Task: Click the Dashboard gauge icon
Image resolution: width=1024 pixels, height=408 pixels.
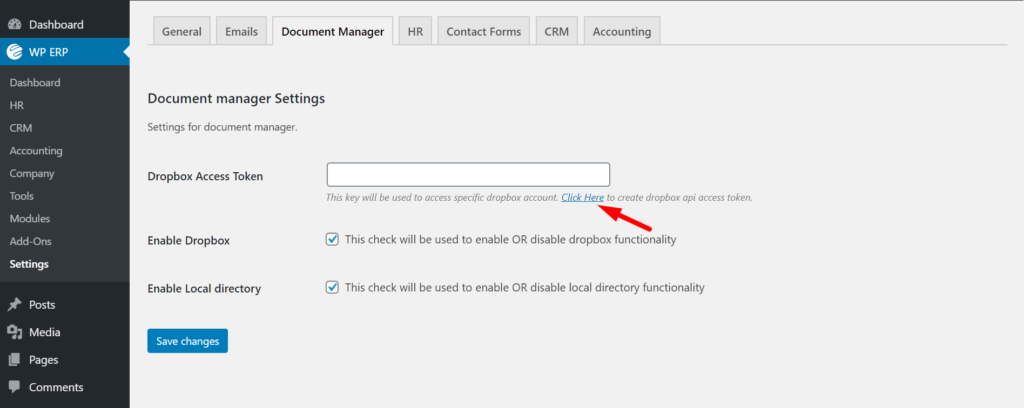Action: [x=14, y=25]
